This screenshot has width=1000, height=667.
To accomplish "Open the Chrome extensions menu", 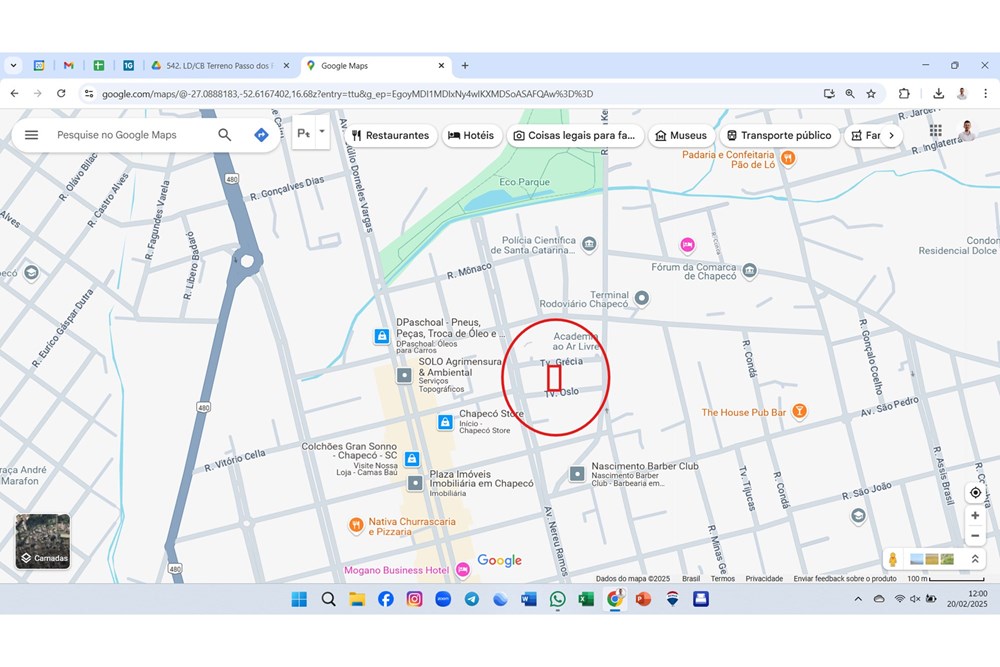I will (x=904, y=94).
